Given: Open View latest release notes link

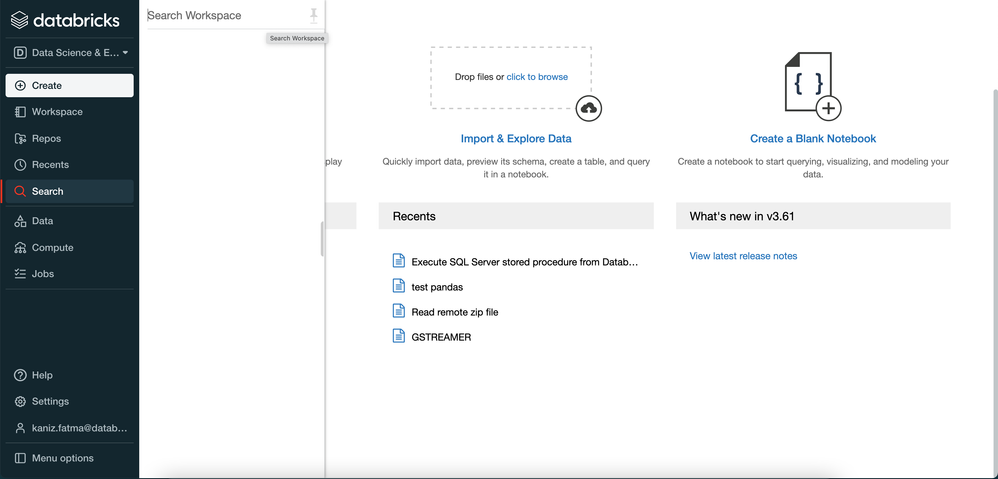Looking at the screenshot, I should tap(743, 256).
